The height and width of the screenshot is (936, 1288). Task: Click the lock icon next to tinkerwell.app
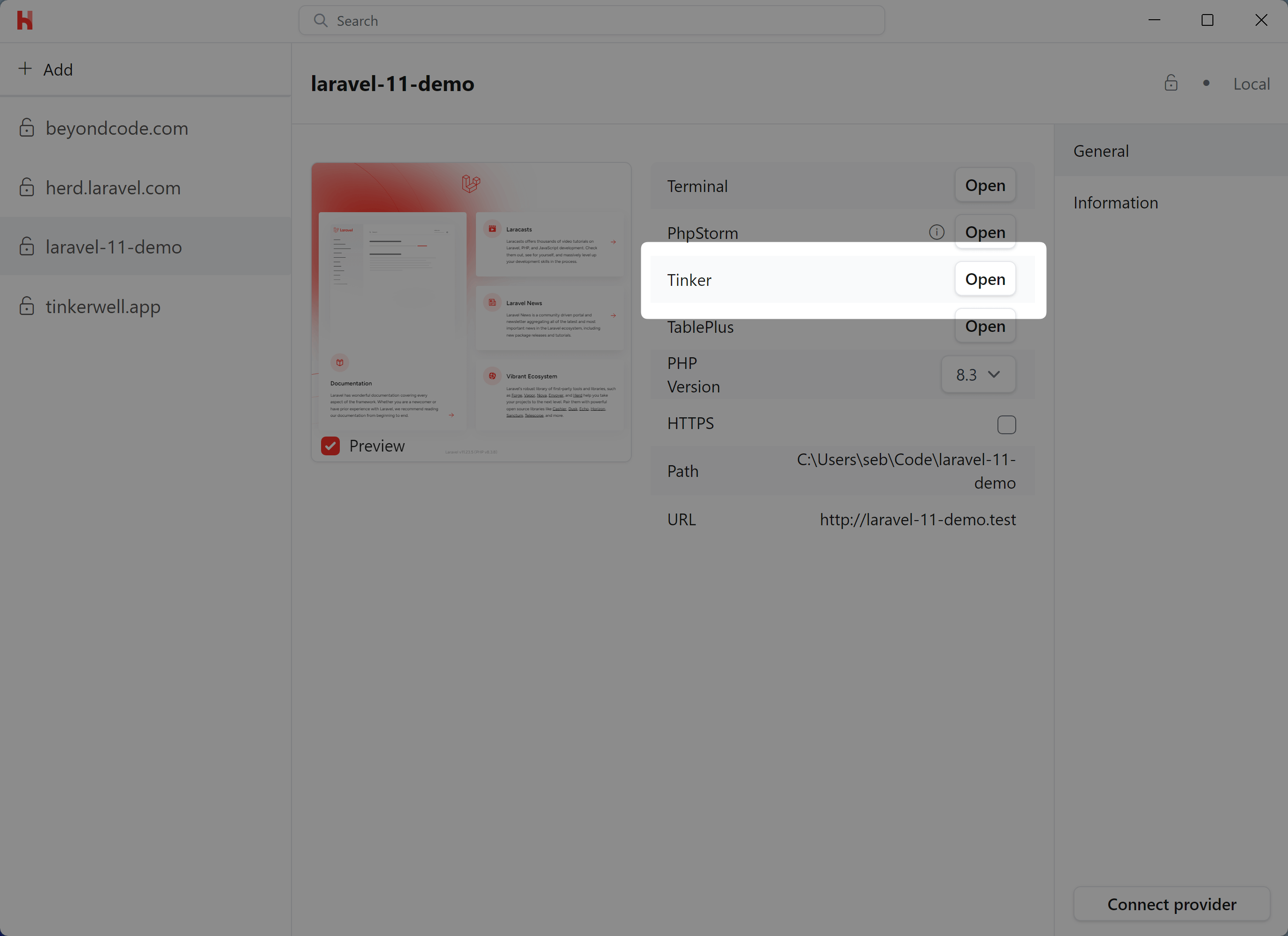click(27, 306)
